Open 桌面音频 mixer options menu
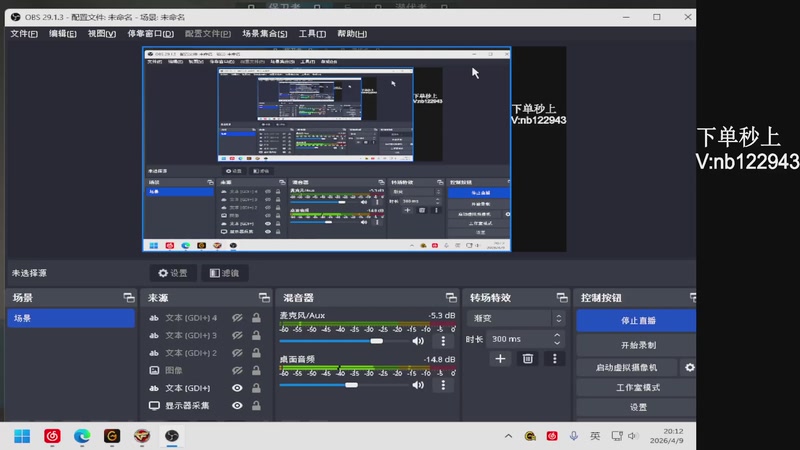This screenshot has height=450, width=800. pos(443,385)
